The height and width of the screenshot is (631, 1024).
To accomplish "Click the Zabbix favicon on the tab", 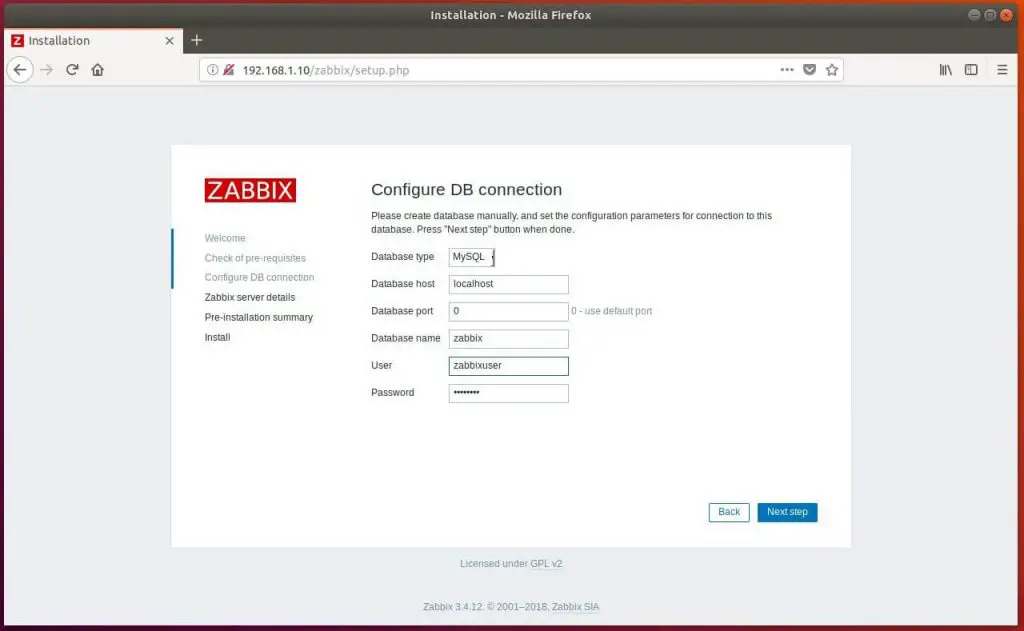I will (18, 40).
